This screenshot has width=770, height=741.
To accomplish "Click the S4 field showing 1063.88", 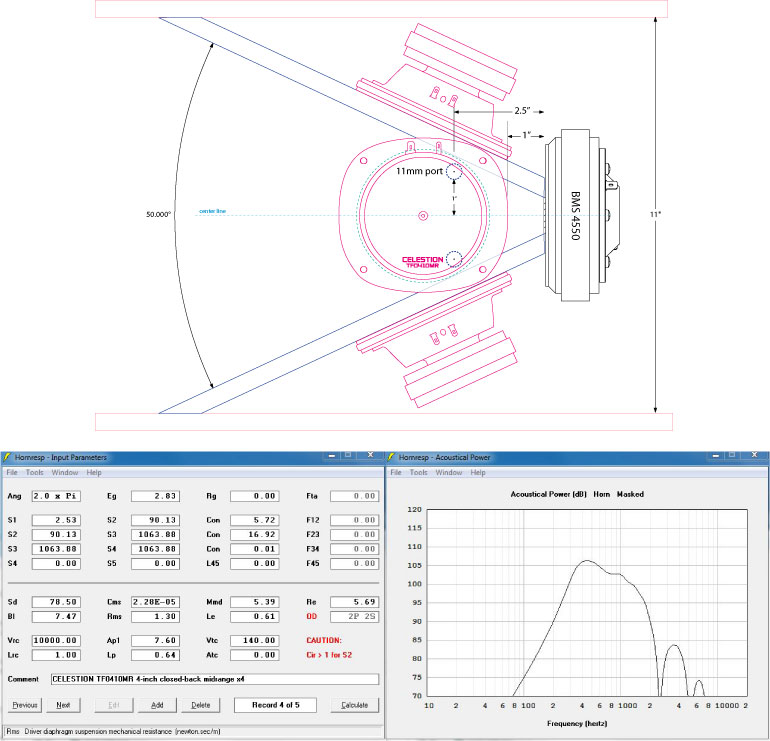I will pos(155,549).
